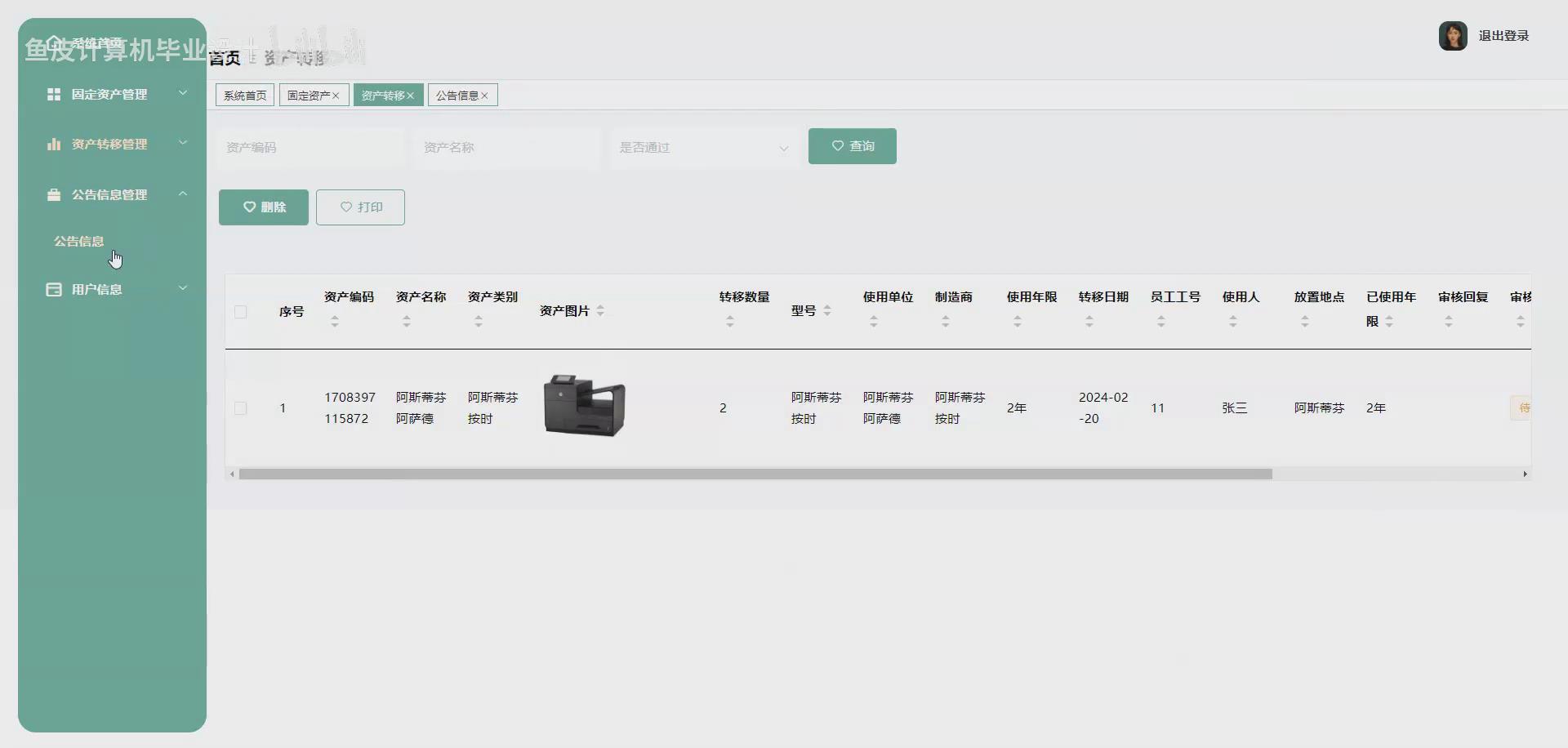1568x748 pixels.
Task: Click the 公告信息管理 briefcase icon
Action: click(53, 194)
